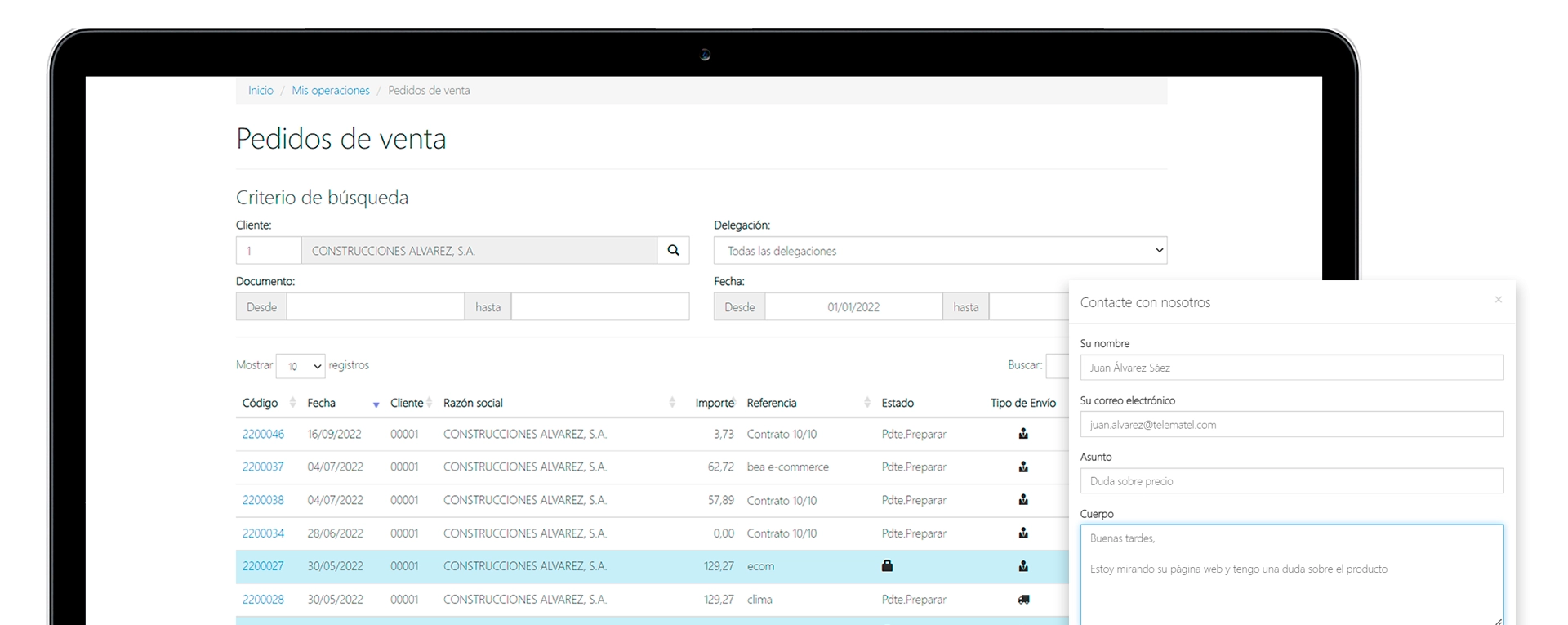Open order 2200028 link
Viewport: 1568px width, 625px height.
click(263, 599)
